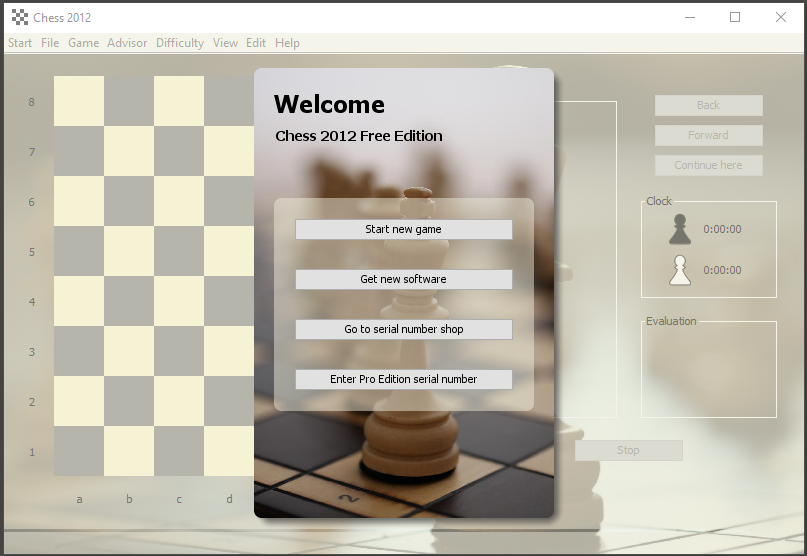807x556 pixels.
Task: Expand the Advisor menu
Action: coord(127,43)
